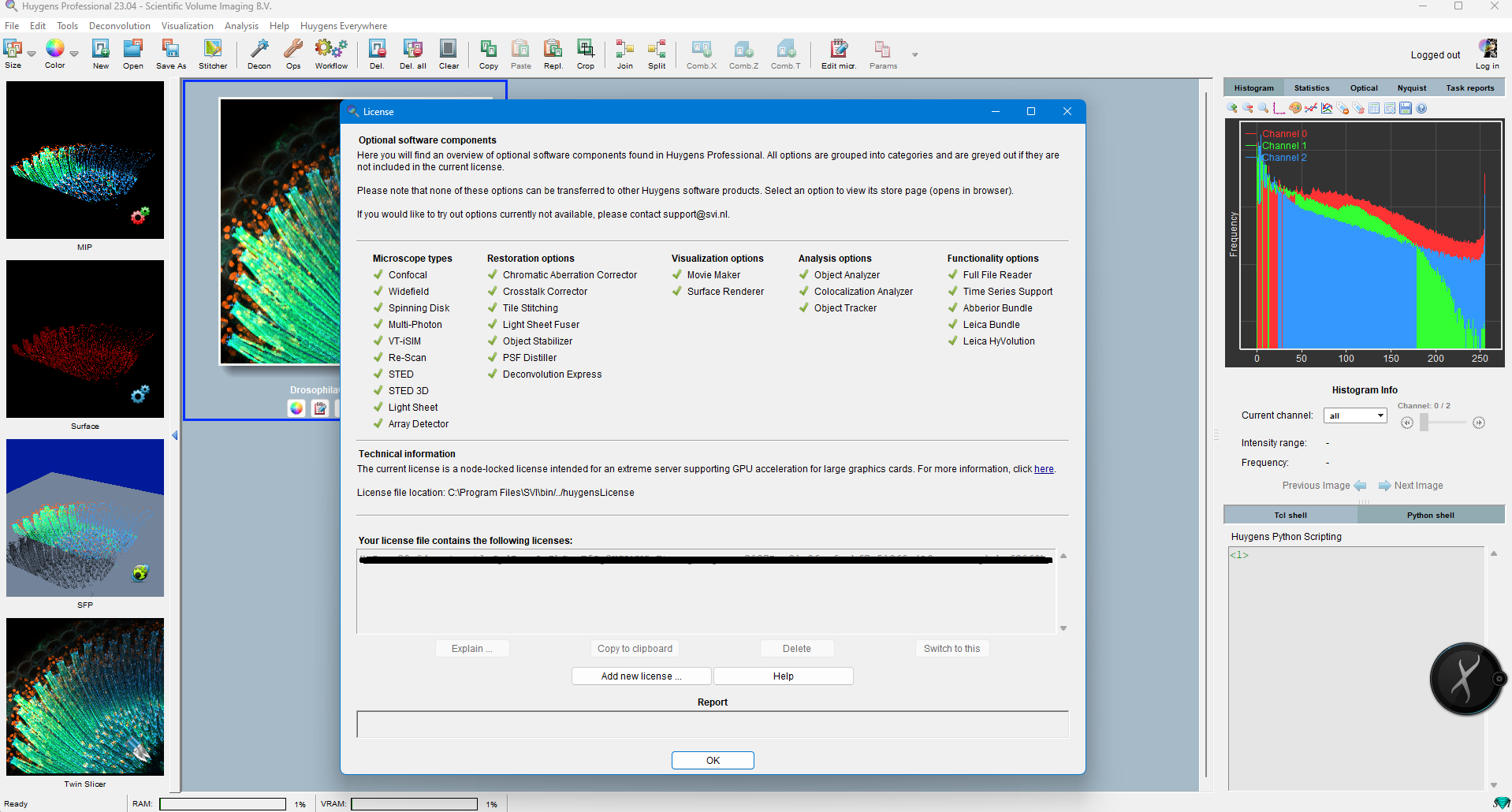Viewport: 1512px width, 812px height.
Task: Click the Python shell input area
Action: click(1356, 667)
